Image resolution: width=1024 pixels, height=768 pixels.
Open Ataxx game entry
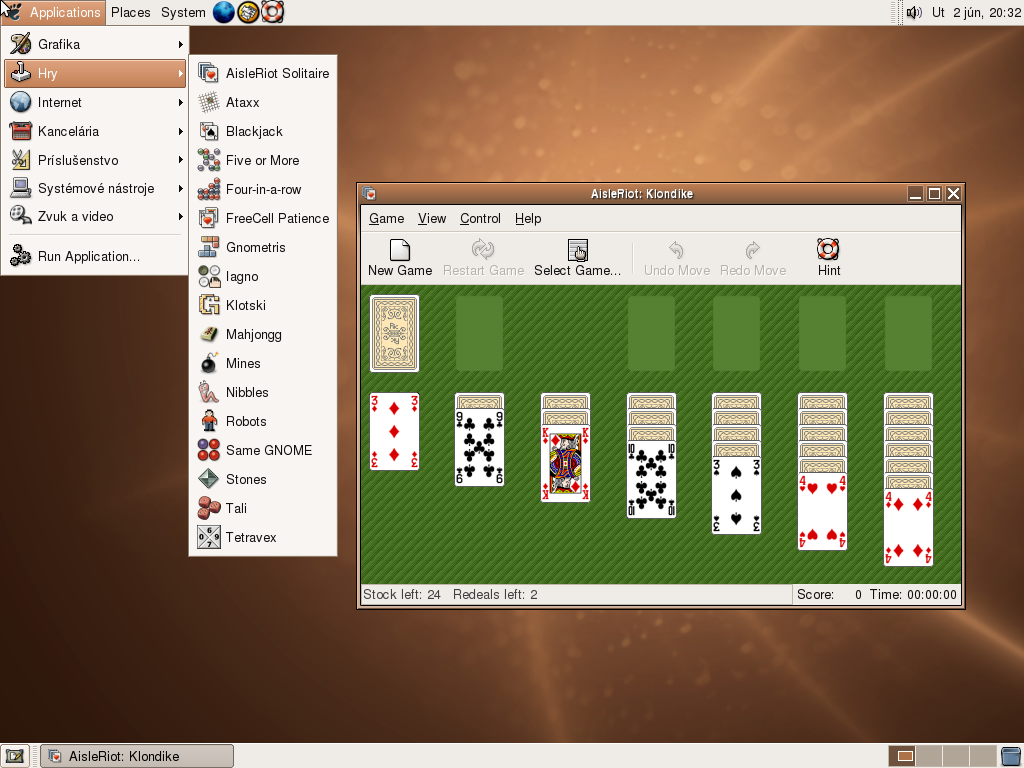(263, 103)
